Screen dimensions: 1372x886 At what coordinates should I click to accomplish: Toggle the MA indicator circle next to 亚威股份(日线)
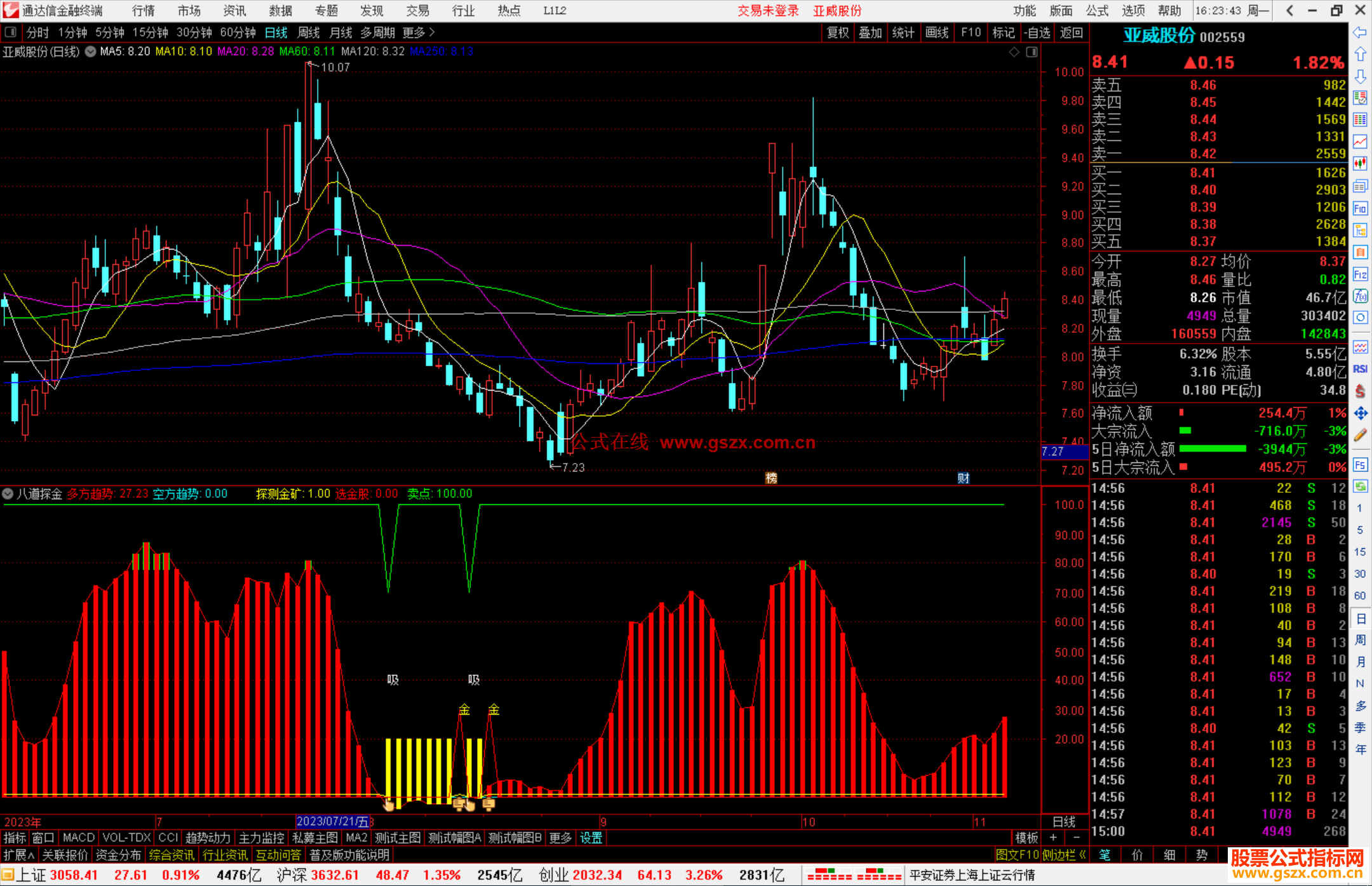pyautogui.click(x=91, y=51)
